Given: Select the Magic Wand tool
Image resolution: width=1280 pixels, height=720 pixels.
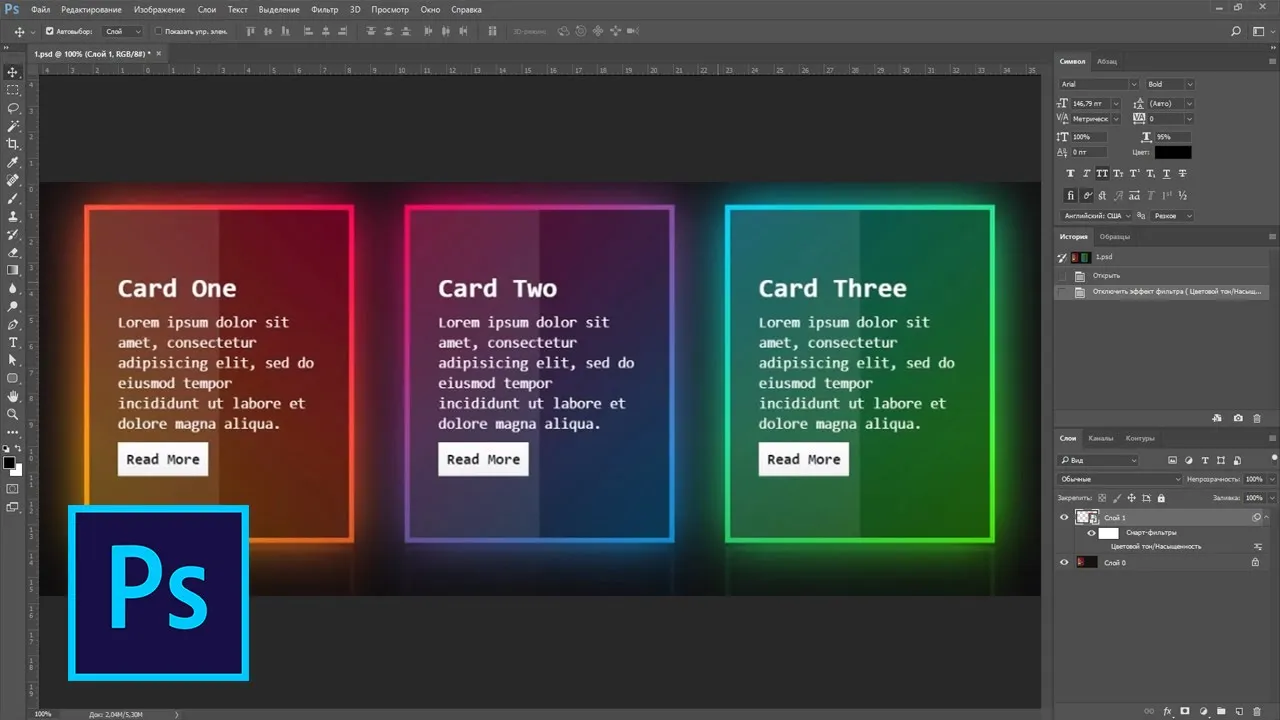Looking at the screenshot, I should 13,126.
